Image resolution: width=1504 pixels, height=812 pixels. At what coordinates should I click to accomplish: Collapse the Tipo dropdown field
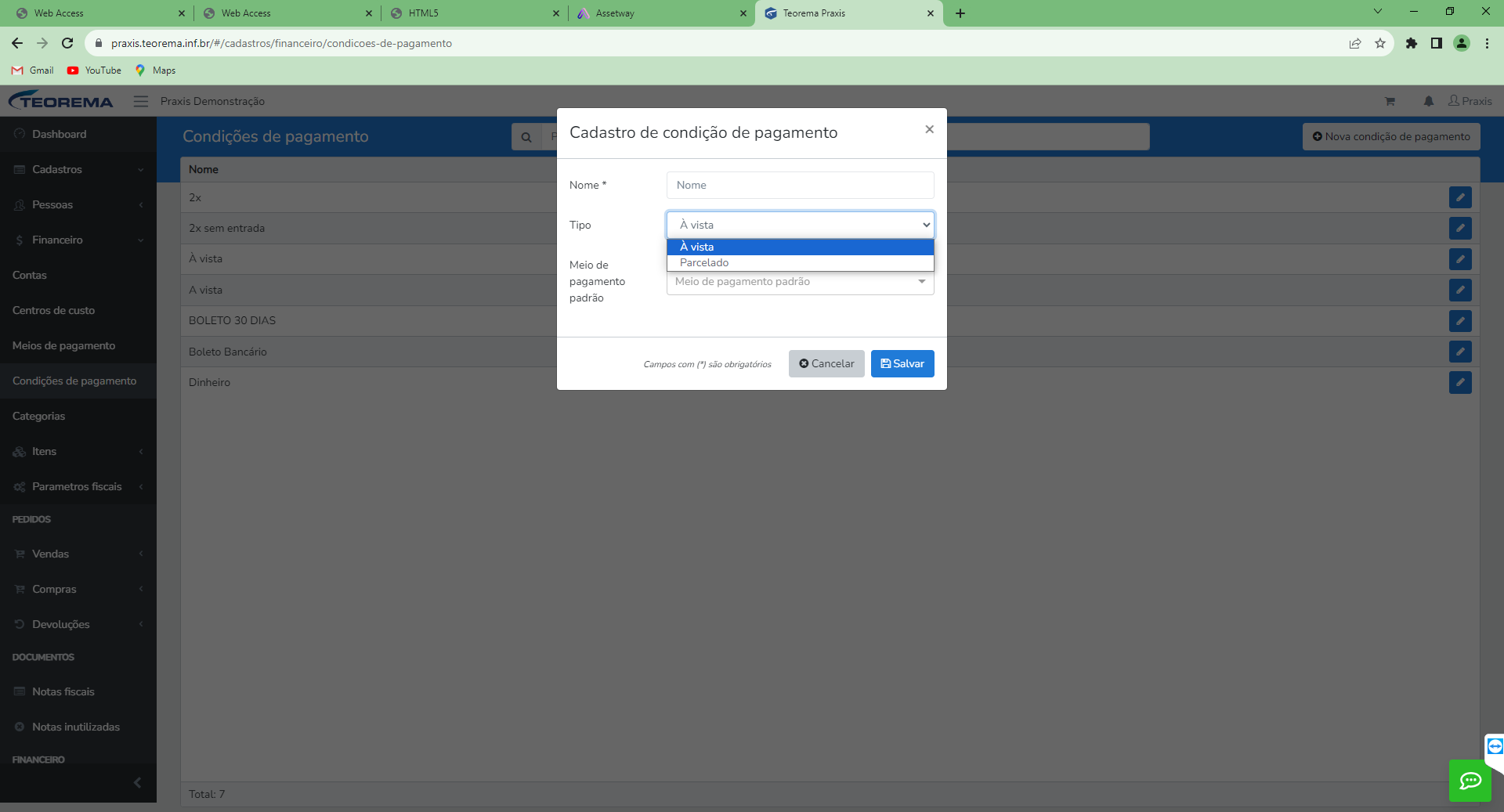click(800, 225)
